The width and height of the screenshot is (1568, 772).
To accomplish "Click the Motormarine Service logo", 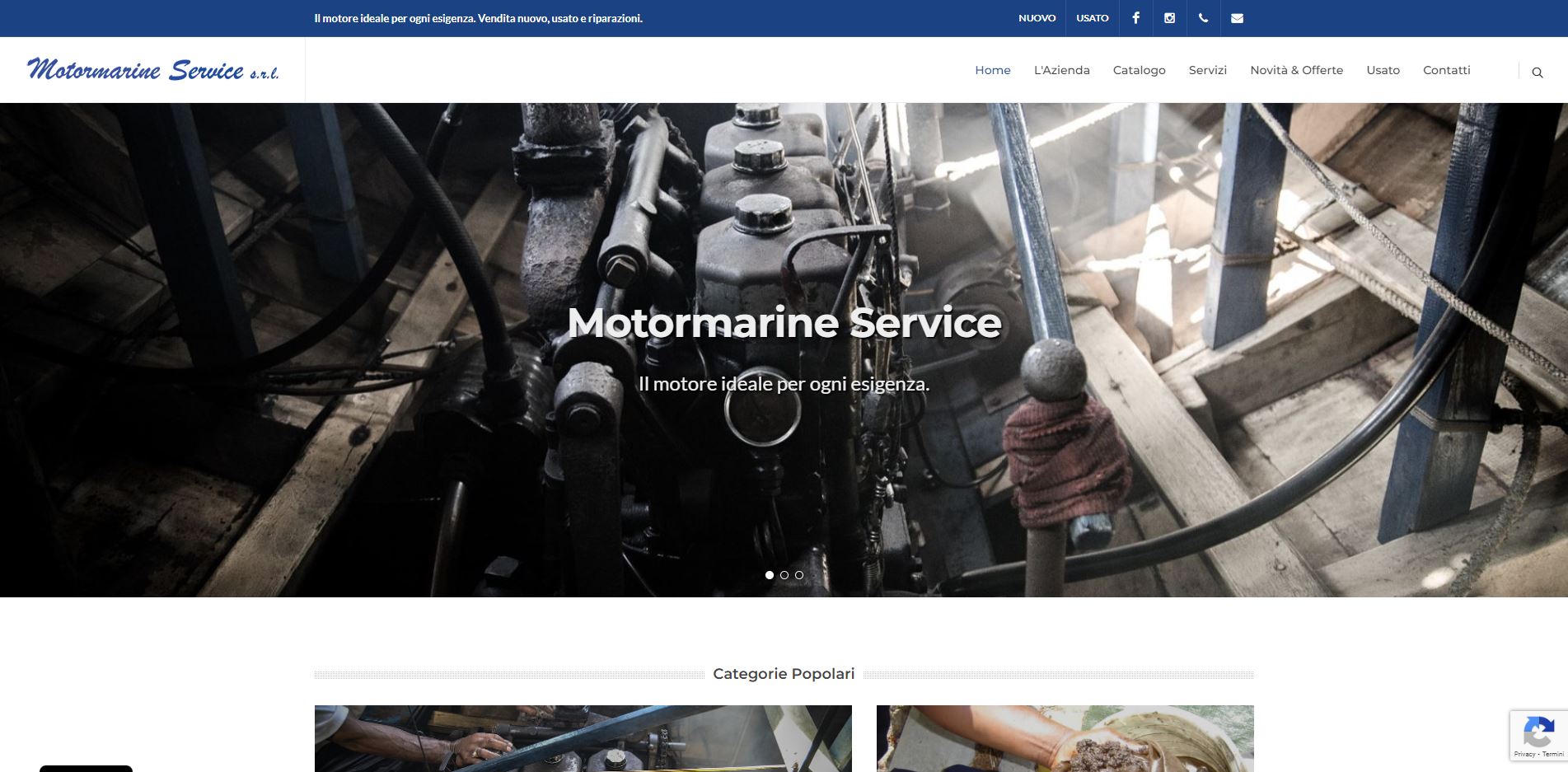I will [x=153, y=69].
